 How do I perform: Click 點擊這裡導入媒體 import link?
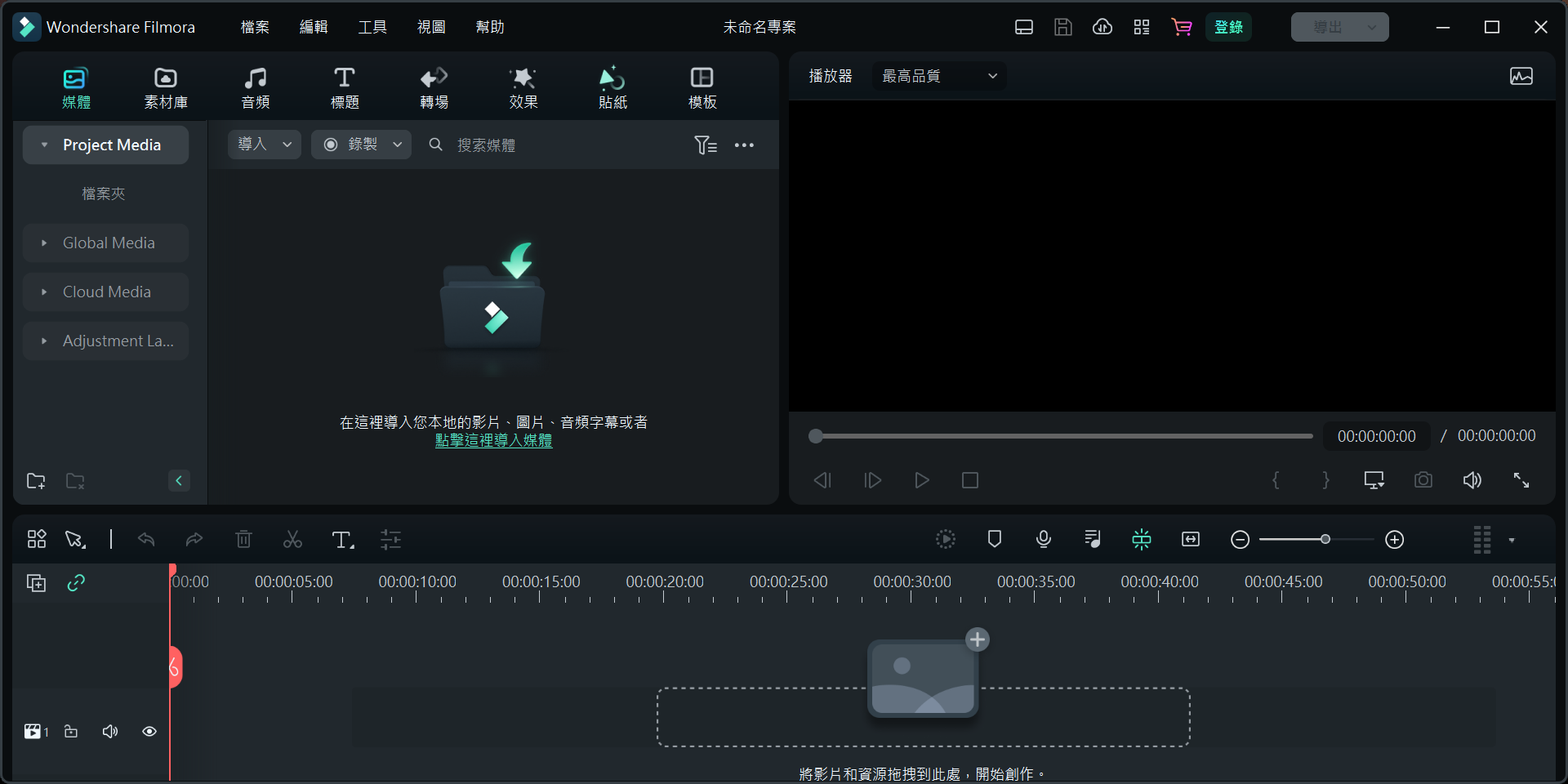493,440
